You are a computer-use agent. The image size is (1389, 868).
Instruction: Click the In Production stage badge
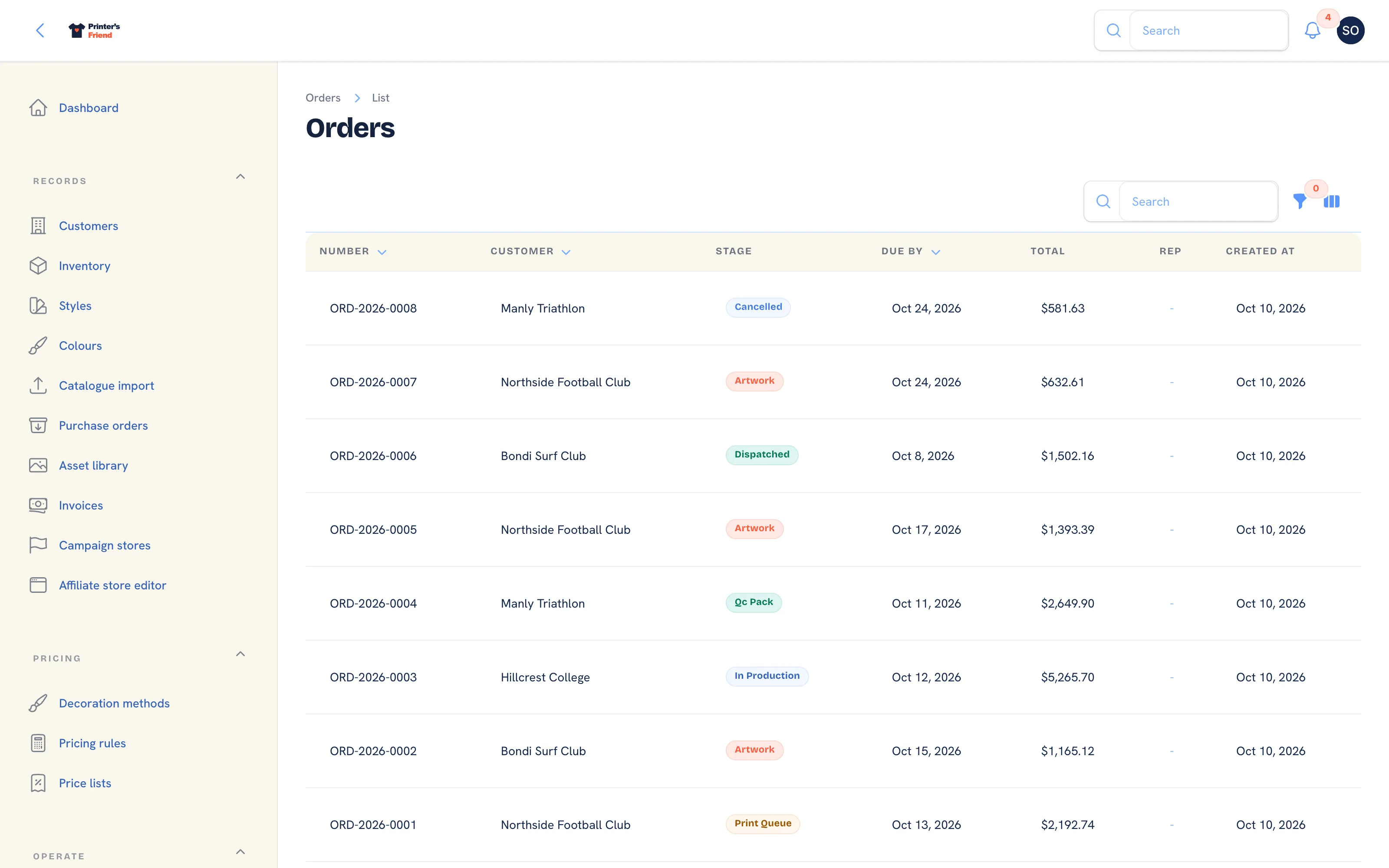pos(767,676)
